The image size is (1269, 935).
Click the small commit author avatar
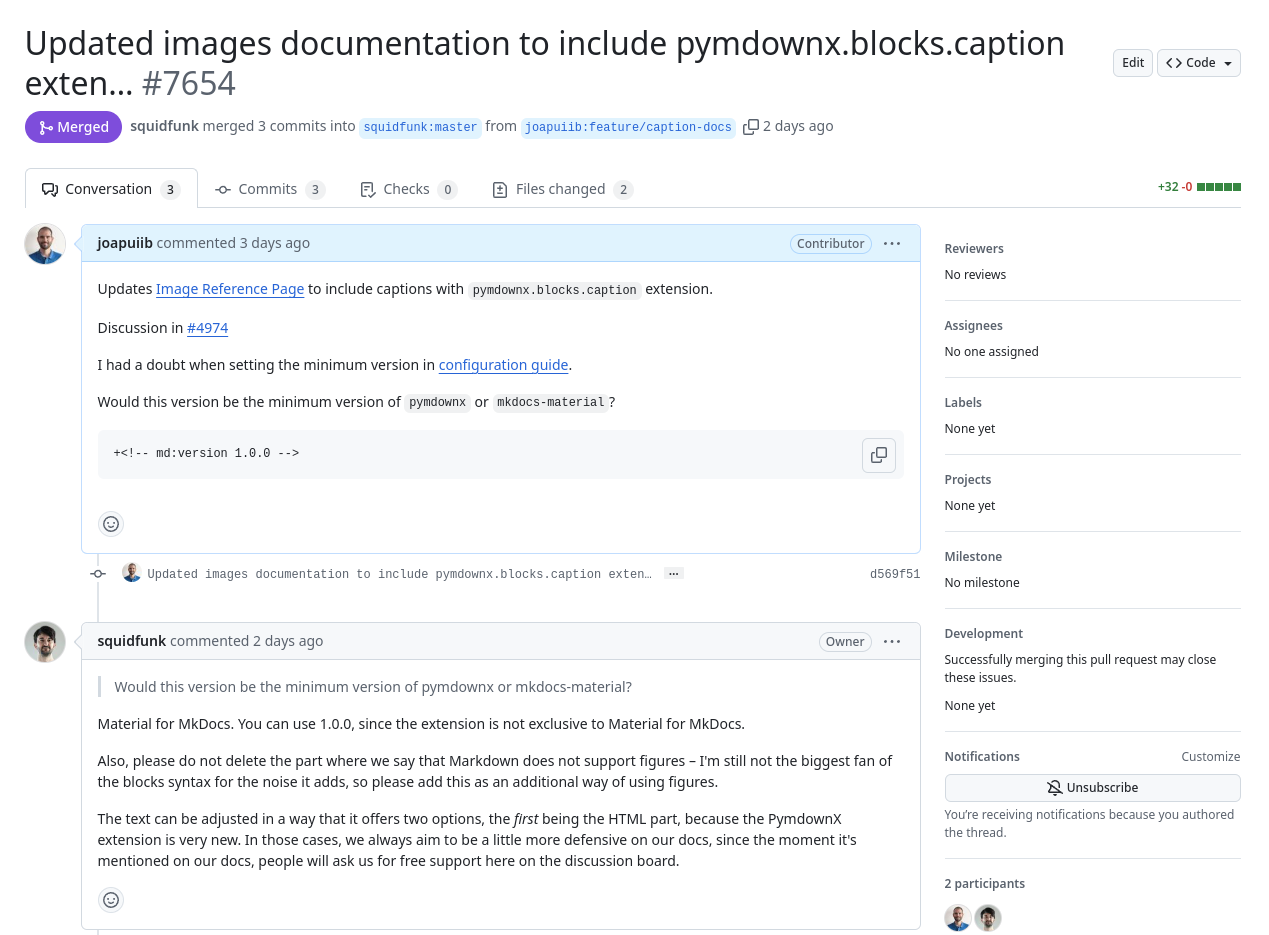pyautogui.click(x=132, y=573)
